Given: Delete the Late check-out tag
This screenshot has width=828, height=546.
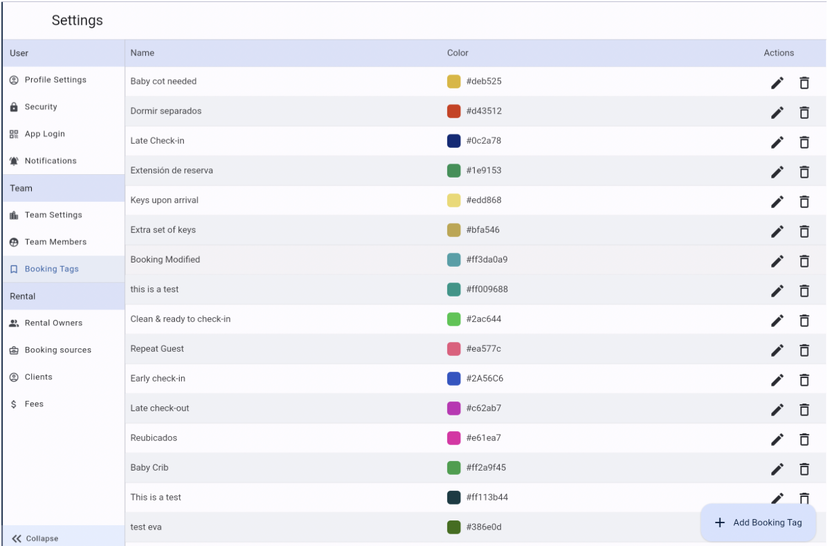Looking at the screenshot, I should point(804,410).
